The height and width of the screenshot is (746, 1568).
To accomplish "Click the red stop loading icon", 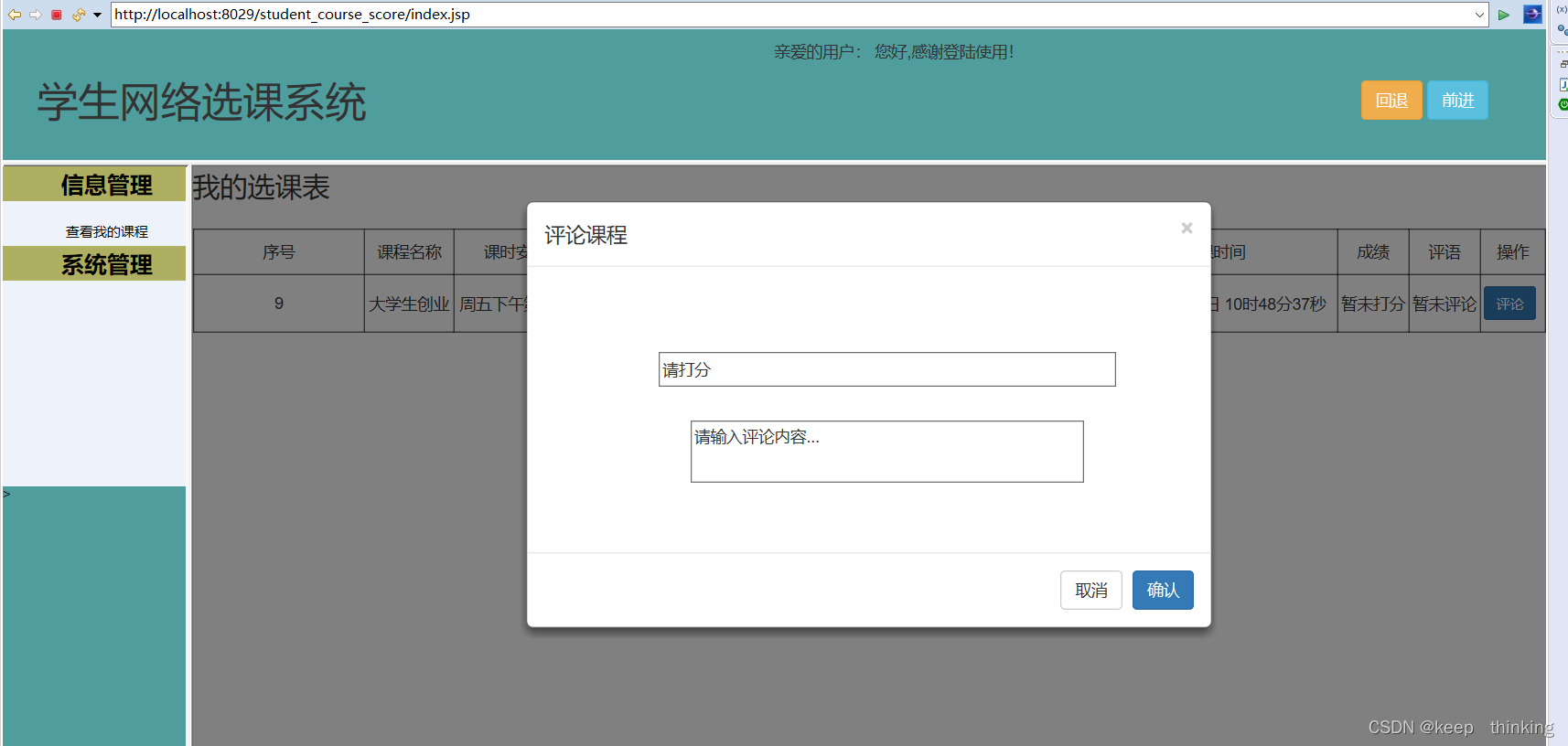I will [57, 15].
